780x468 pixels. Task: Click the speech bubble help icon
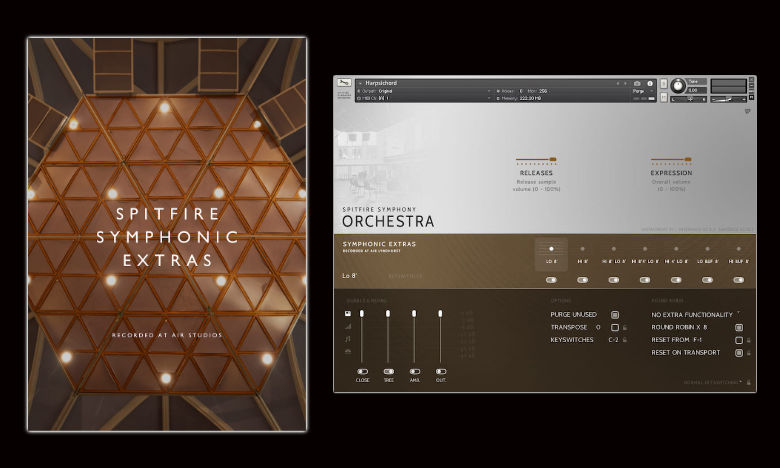[747, 111]
